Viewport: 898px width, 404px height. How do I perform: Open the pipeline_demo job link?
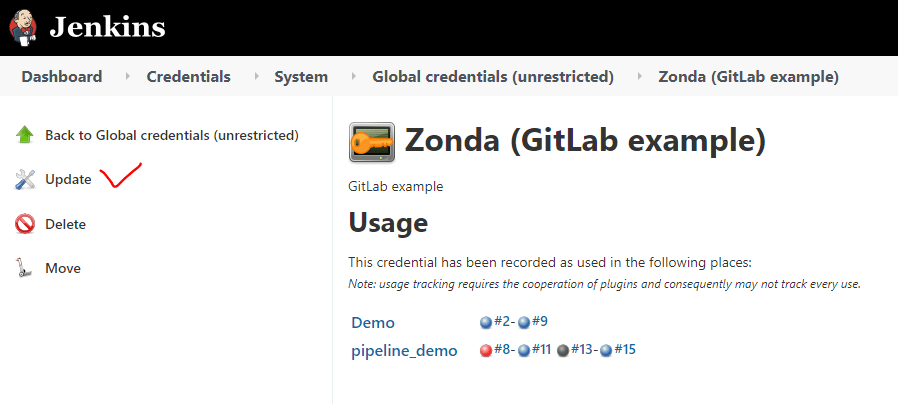[x=404, y=351]
